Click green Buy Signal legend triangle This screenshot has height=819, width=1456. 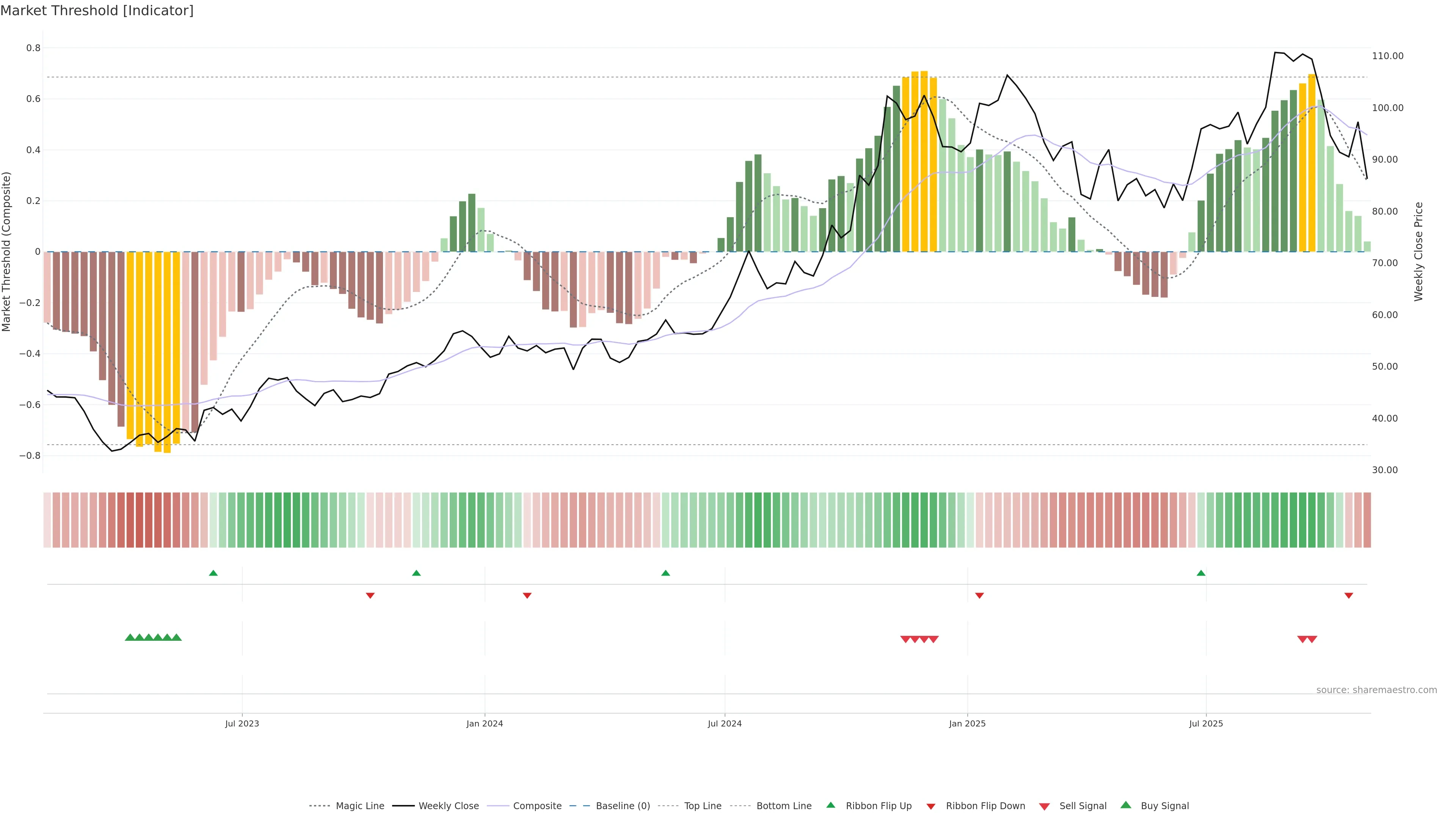pos(1126,805)
